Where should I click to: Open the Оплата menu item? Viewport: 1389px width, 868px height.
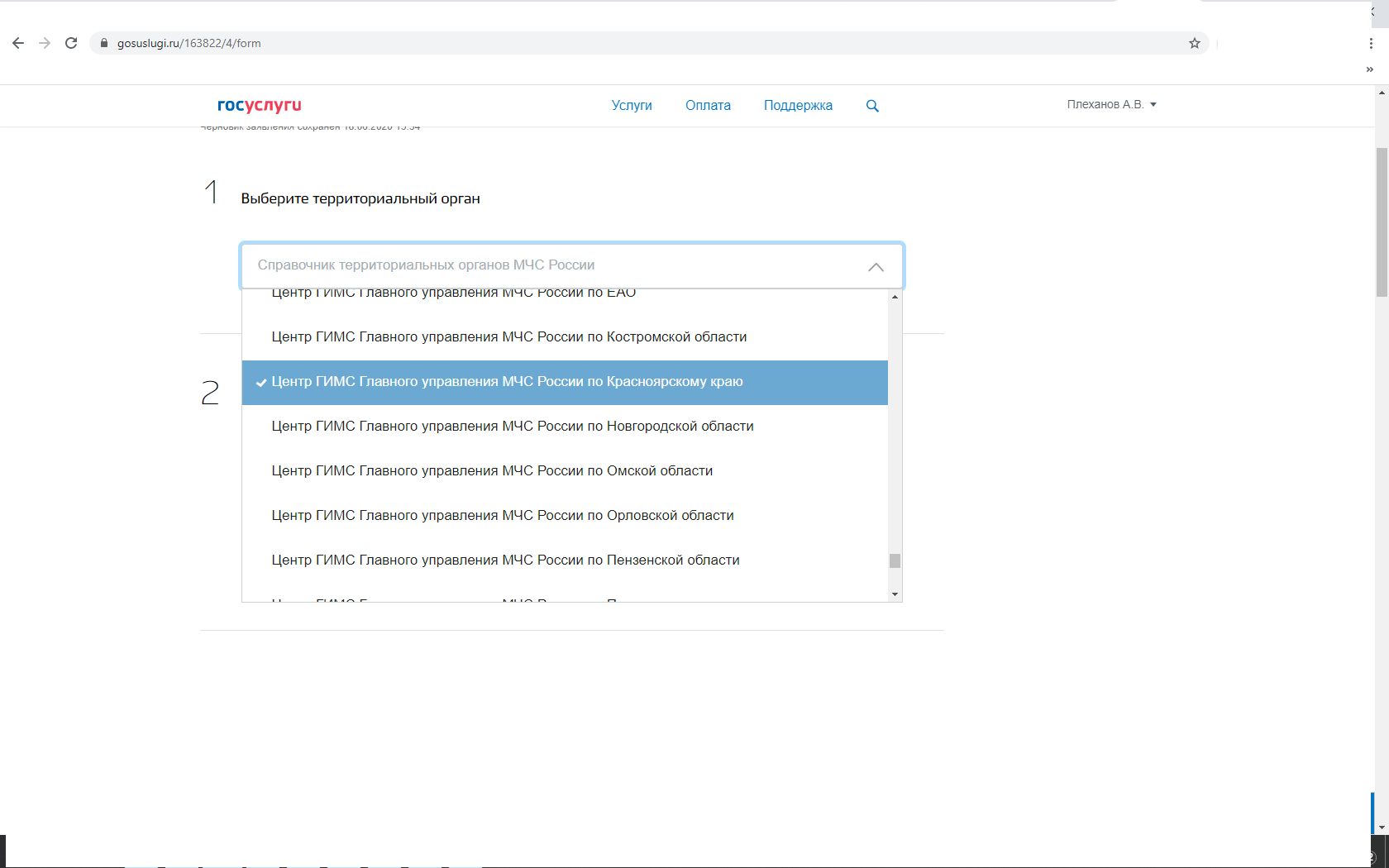(x=708, y=105)
